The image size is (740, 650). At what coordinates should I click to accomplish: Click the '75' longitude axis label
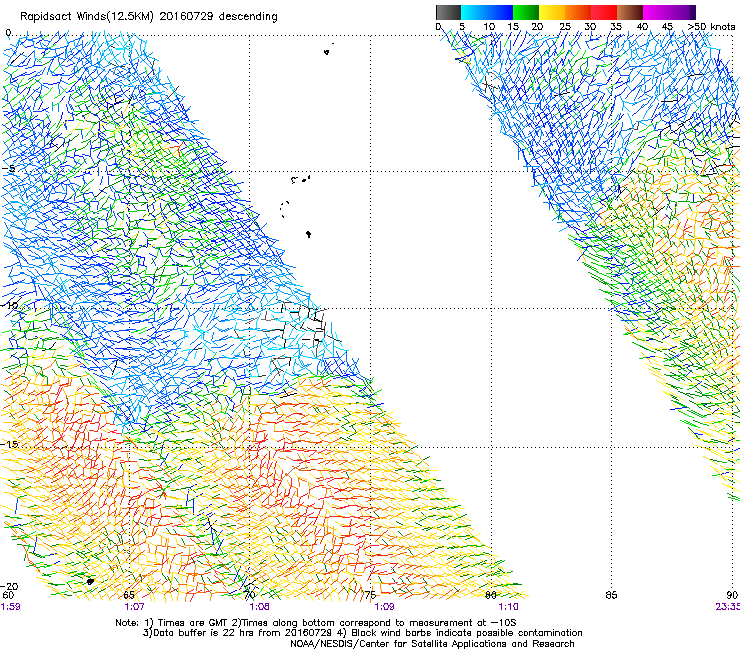point(370,595)
